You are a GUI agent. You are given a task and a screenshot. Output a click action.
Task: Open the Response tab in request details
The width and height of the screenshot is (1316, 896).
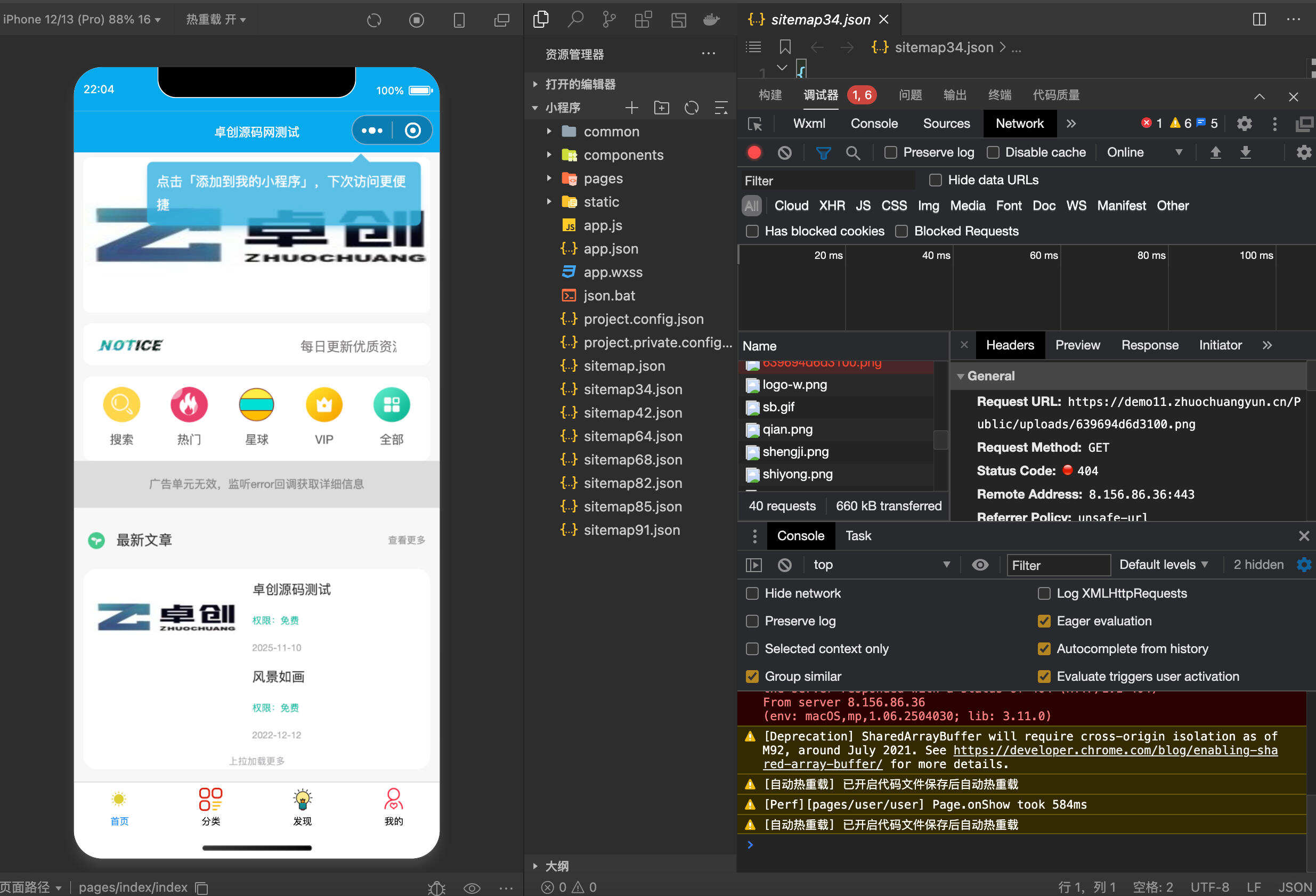point(1150,345)
